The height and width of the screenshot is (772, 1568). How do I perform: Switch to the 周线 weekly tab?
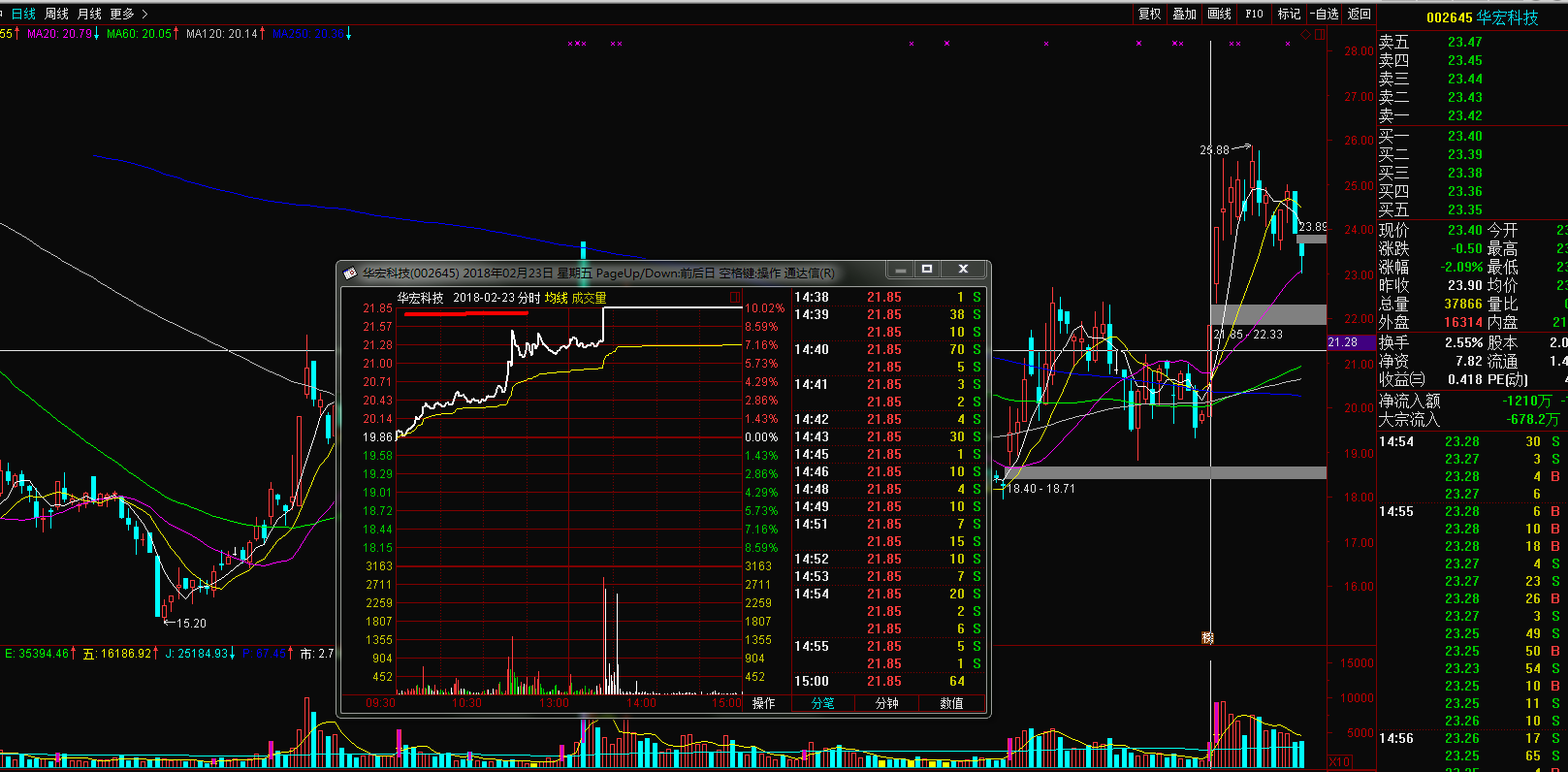(56, 14)
